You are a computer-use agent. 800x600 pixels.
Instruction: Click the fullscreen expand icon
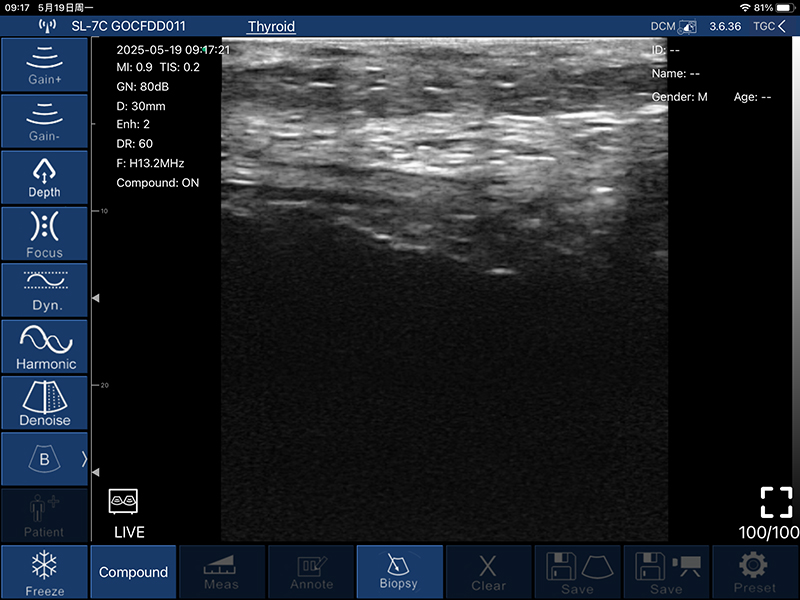tap(776, 502)
